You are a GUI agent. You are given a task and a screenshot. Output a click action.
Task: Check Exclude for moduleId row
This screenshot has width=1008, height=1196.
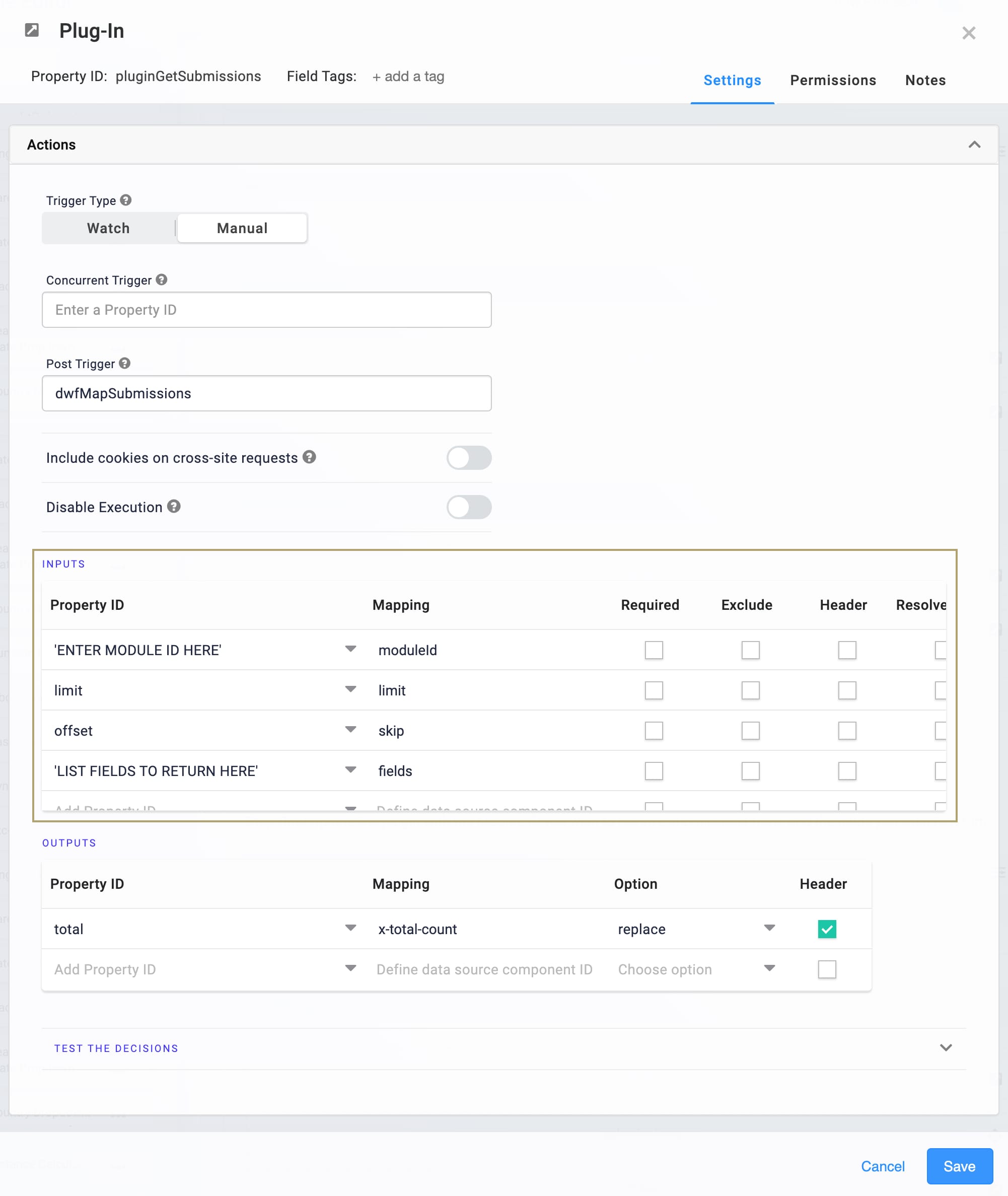tap(750, 650)
